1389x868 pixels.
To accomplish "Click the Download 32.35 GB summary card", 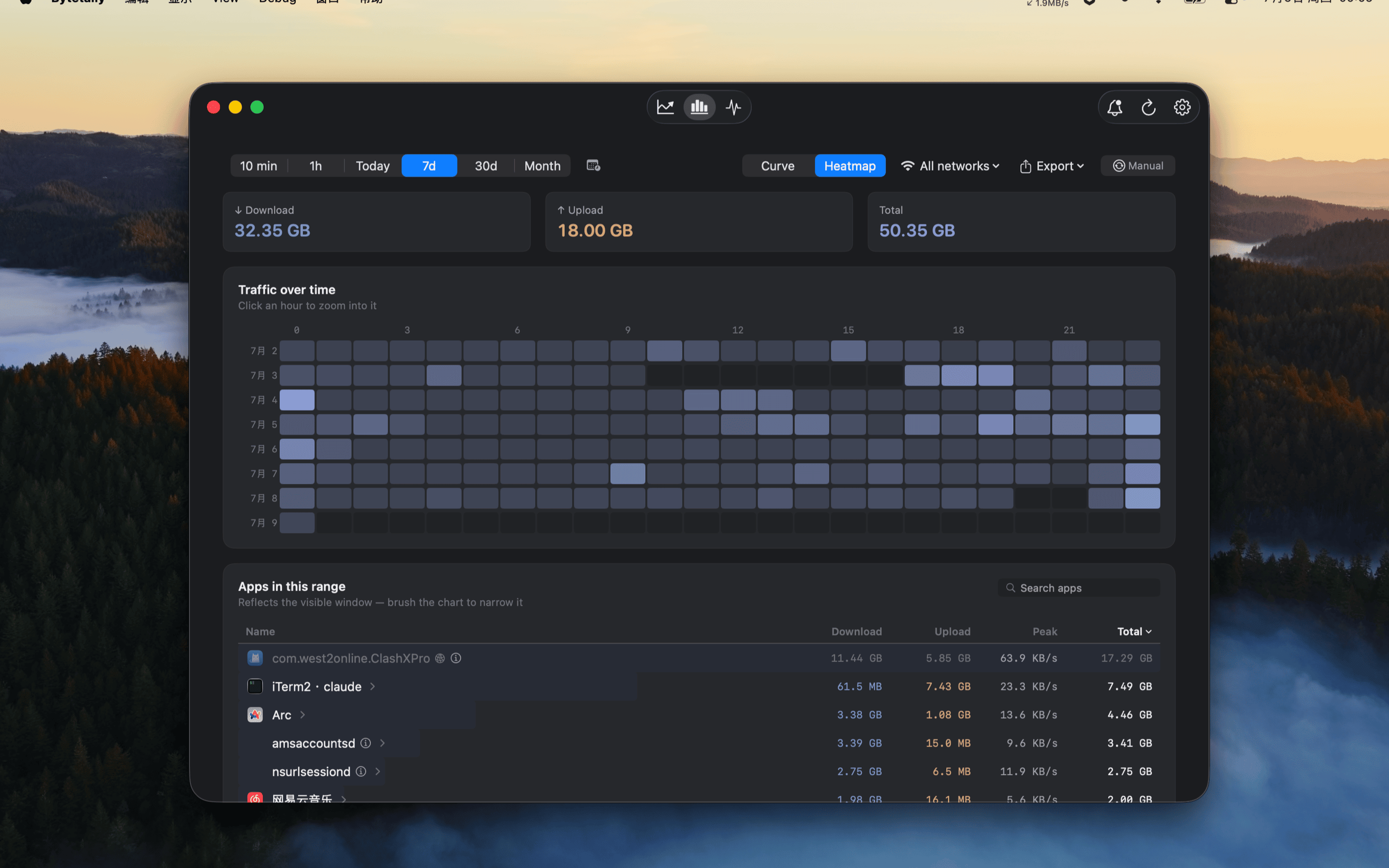I will [x=377, y=222].
